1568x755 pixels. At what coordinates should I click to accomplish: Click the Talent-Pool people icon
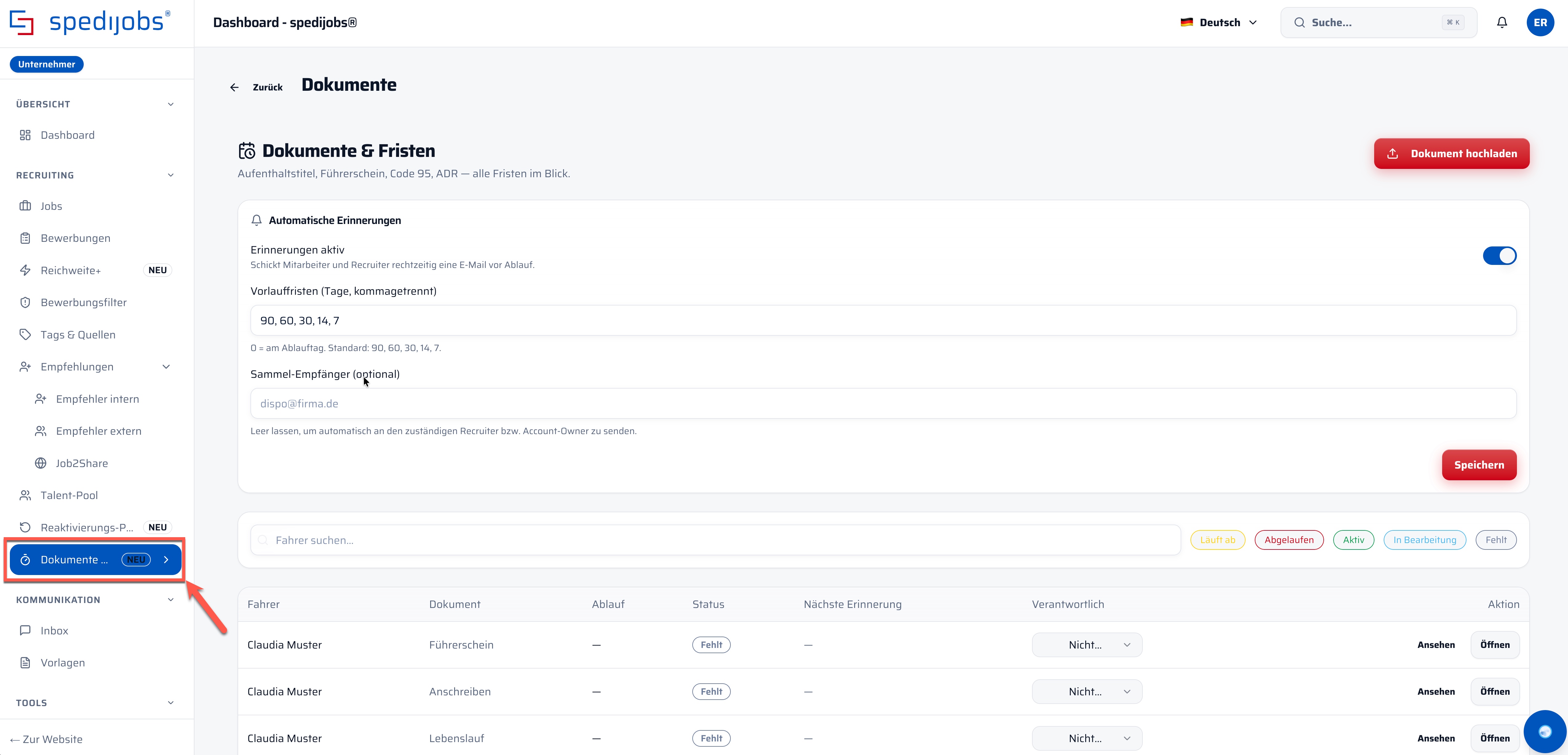click(x=25, y=496)
